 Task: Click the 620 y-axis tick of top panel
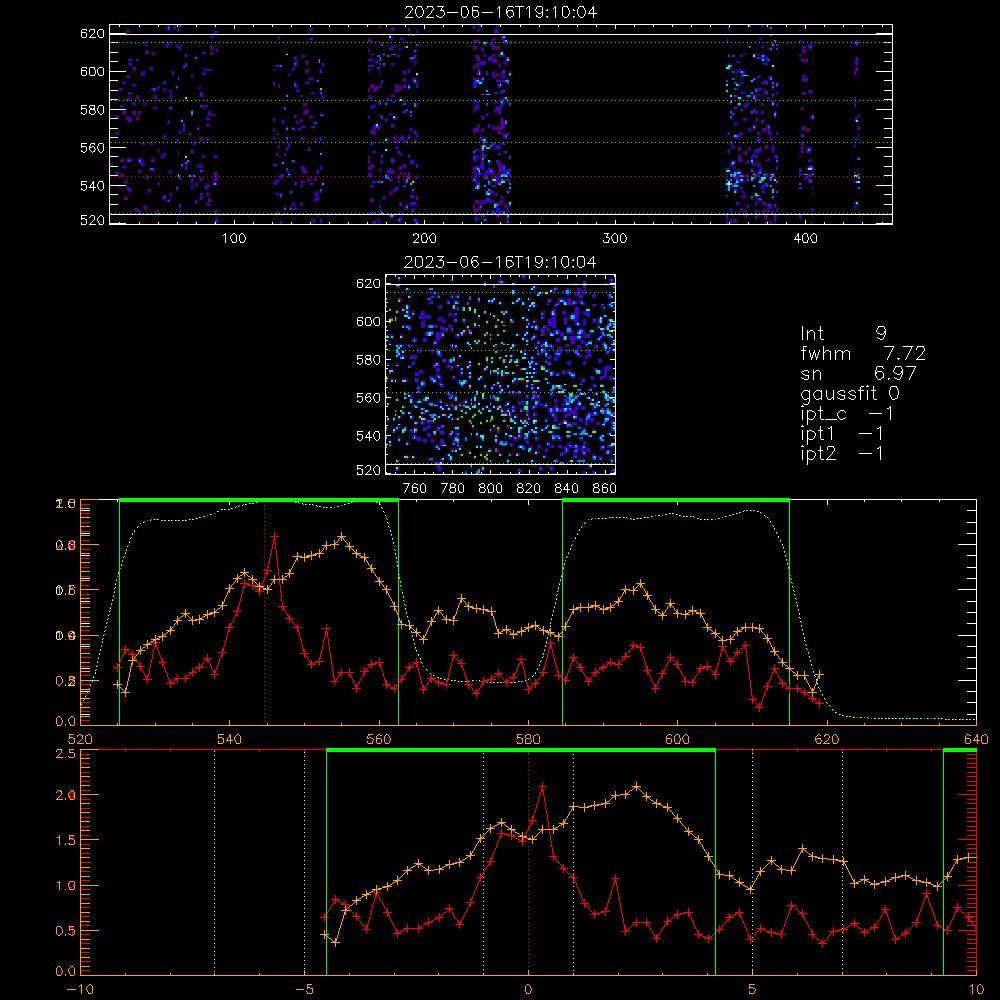[92, 33]
